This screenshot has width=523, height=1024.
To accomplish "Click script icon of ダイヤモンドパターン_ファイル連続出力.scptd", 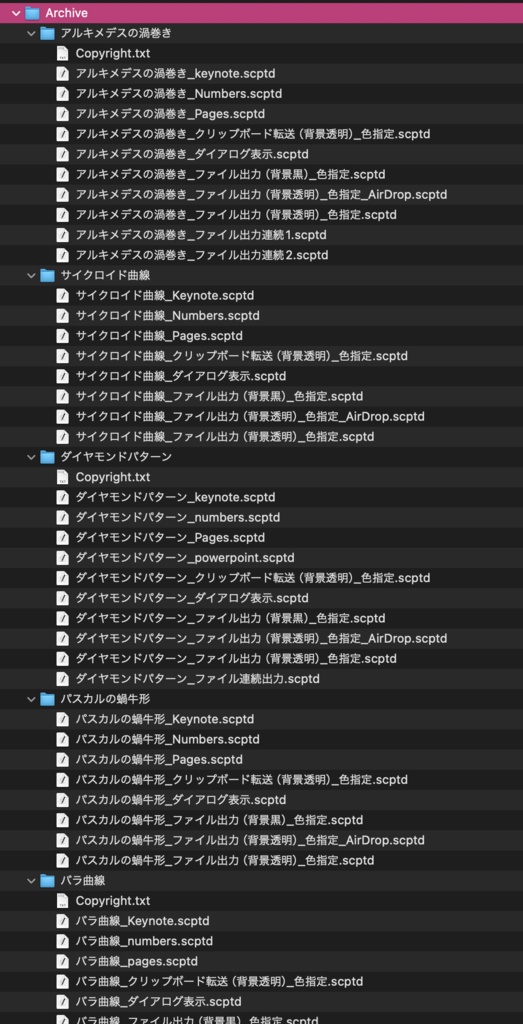I will pos(63,679).
